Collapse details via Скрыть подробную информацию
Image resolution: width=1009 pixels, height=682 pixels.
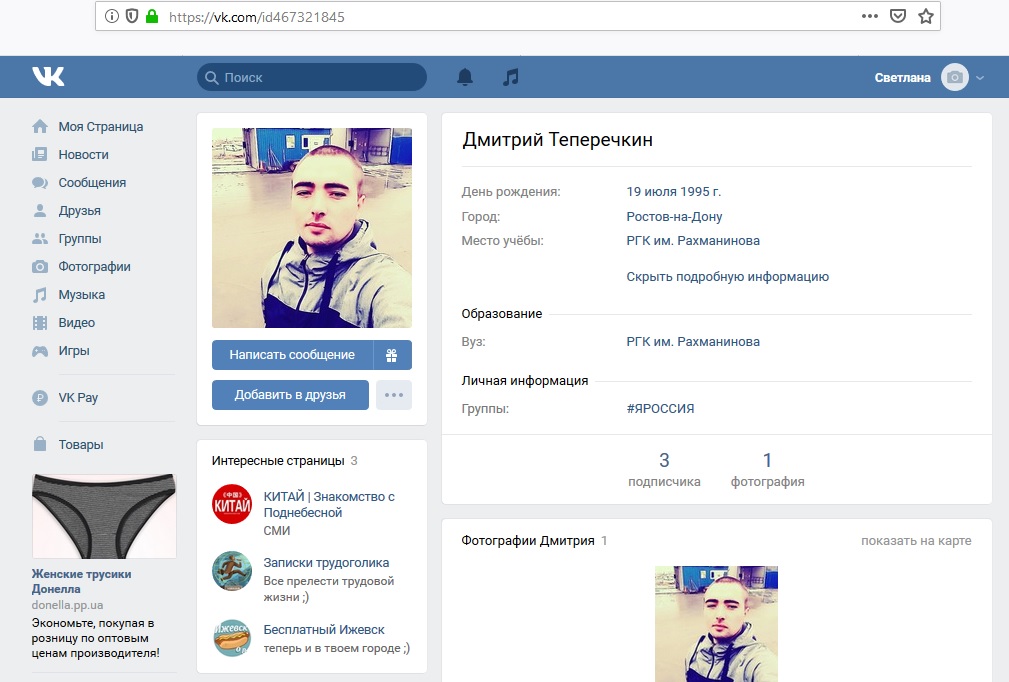pos(727,277)
